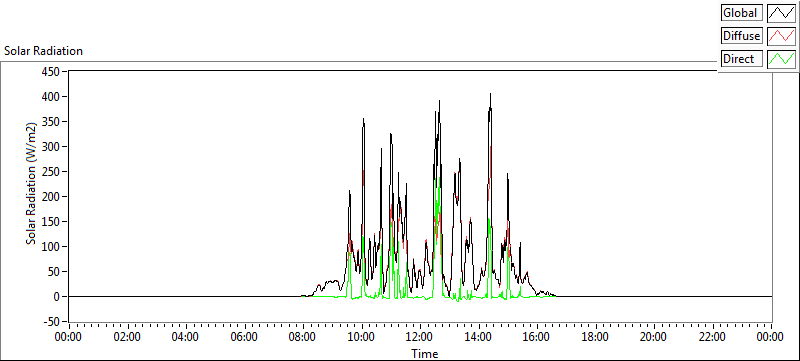This screenshot has width=800, height=361.
Task: Click the Global plot line sample icon
Action: [x=781, y=13]
